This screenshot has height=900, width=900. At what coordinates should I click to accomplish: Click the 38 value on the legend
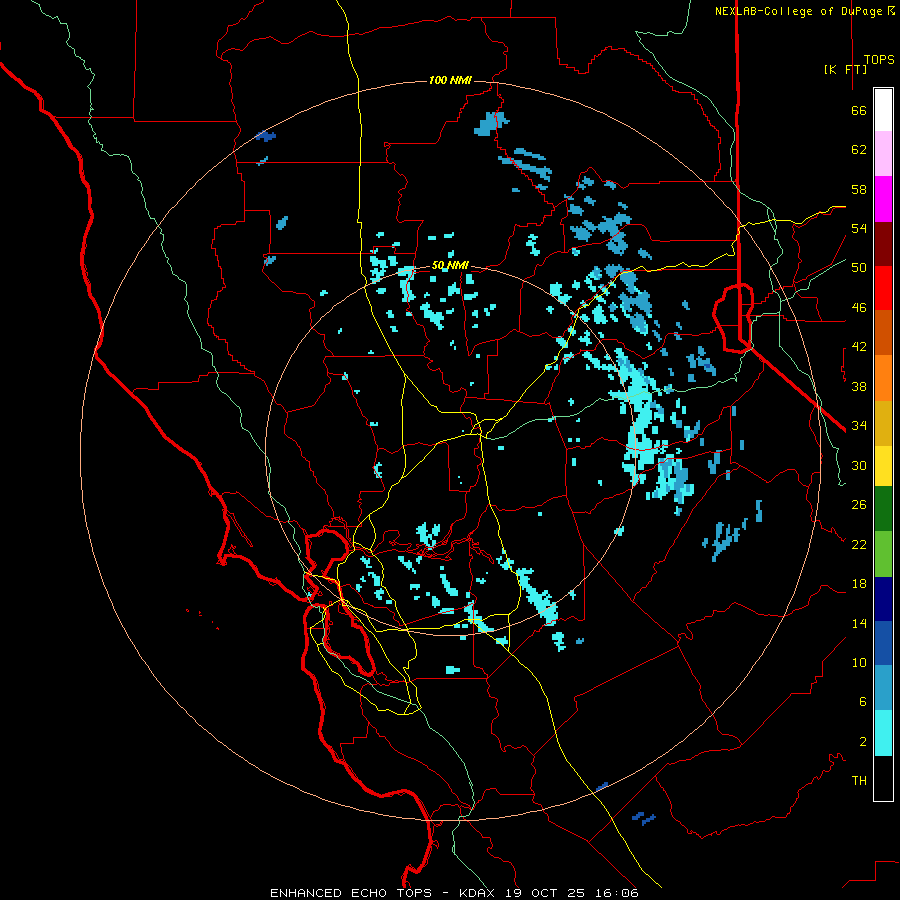point(859,386)
